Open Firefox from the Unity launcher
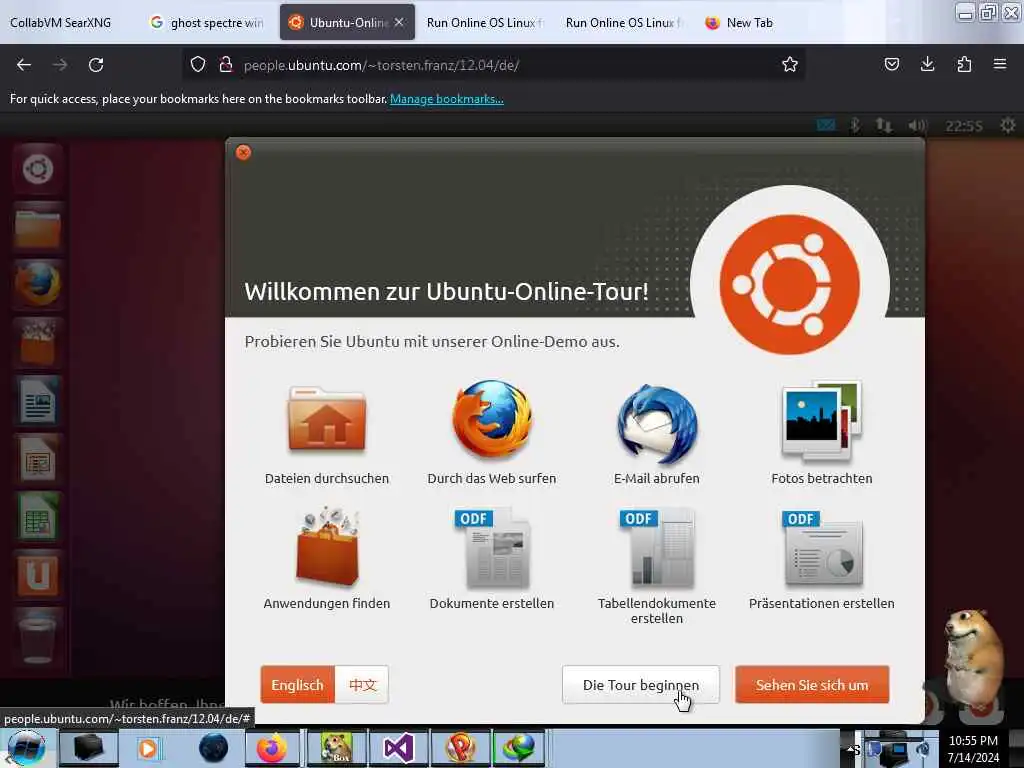The height and width of the screenshot is (768, 1024). pos(37,284)
